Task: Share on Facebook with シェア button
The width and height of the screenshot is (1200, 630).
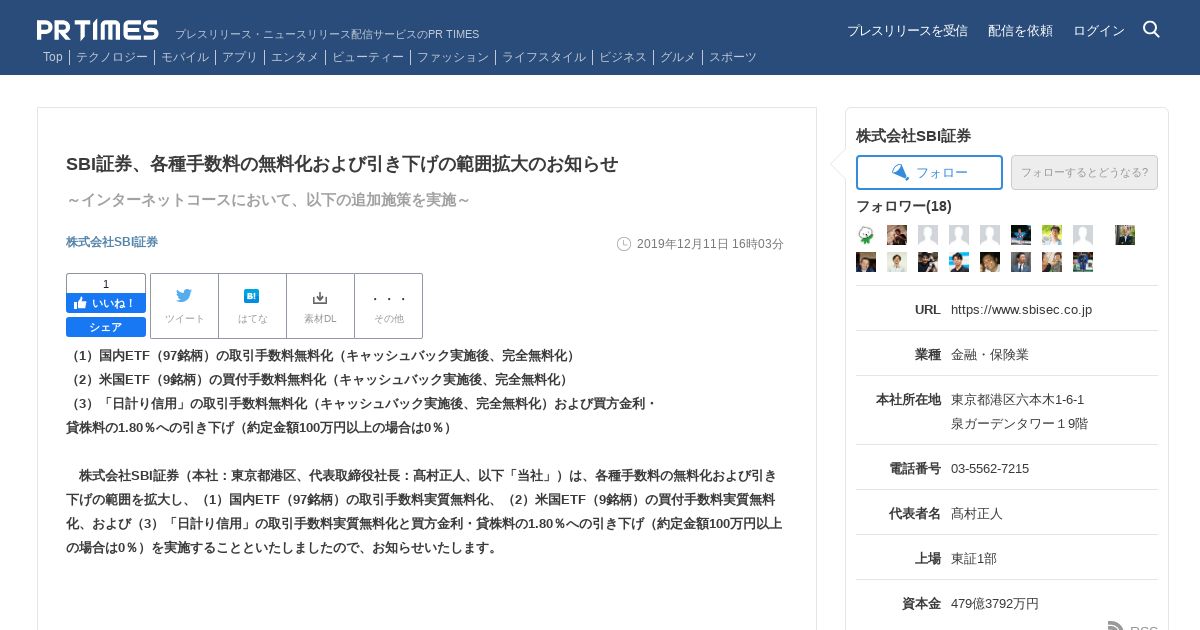Action: coord(106,327)
